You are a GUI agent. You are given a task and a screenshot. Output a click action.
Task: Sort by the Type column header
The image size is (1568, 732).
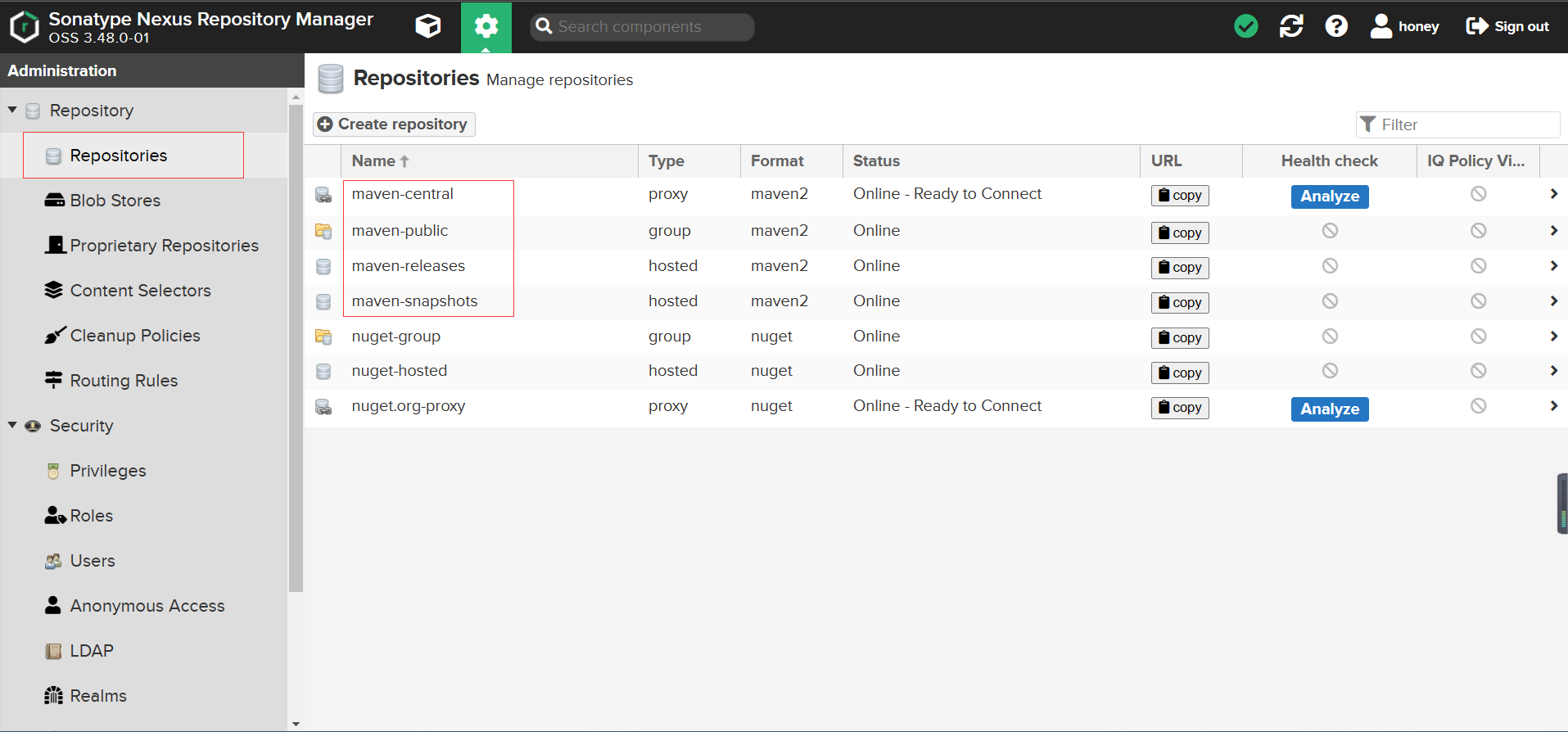(689, 161)
